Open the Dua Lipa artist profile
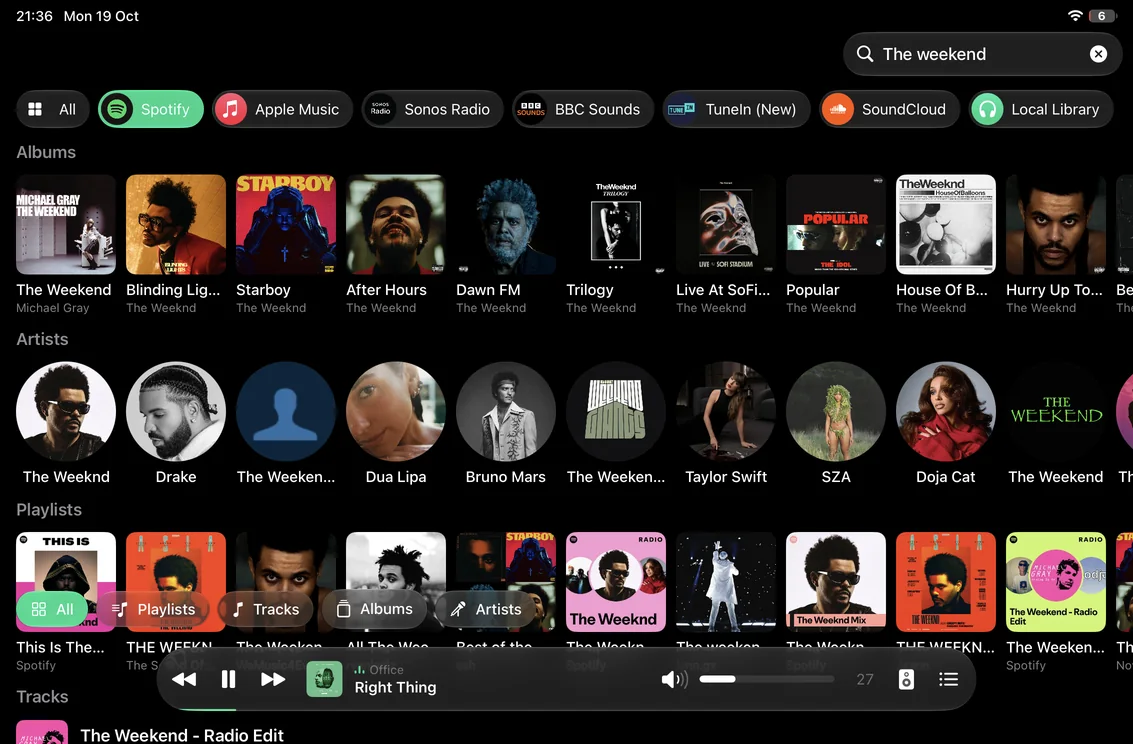1133x744 pixels. [x=395, y=412]
